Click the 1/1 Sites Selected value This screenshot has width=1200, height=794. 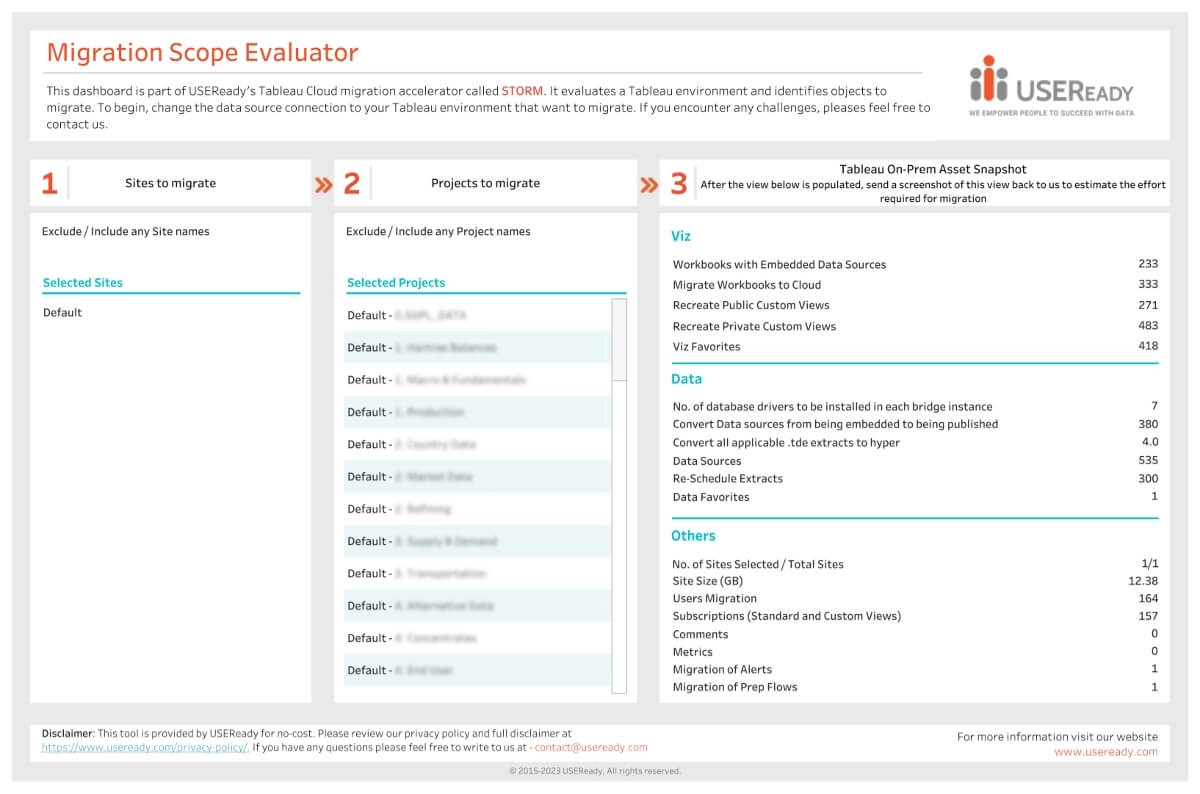tap(1150, 564)
